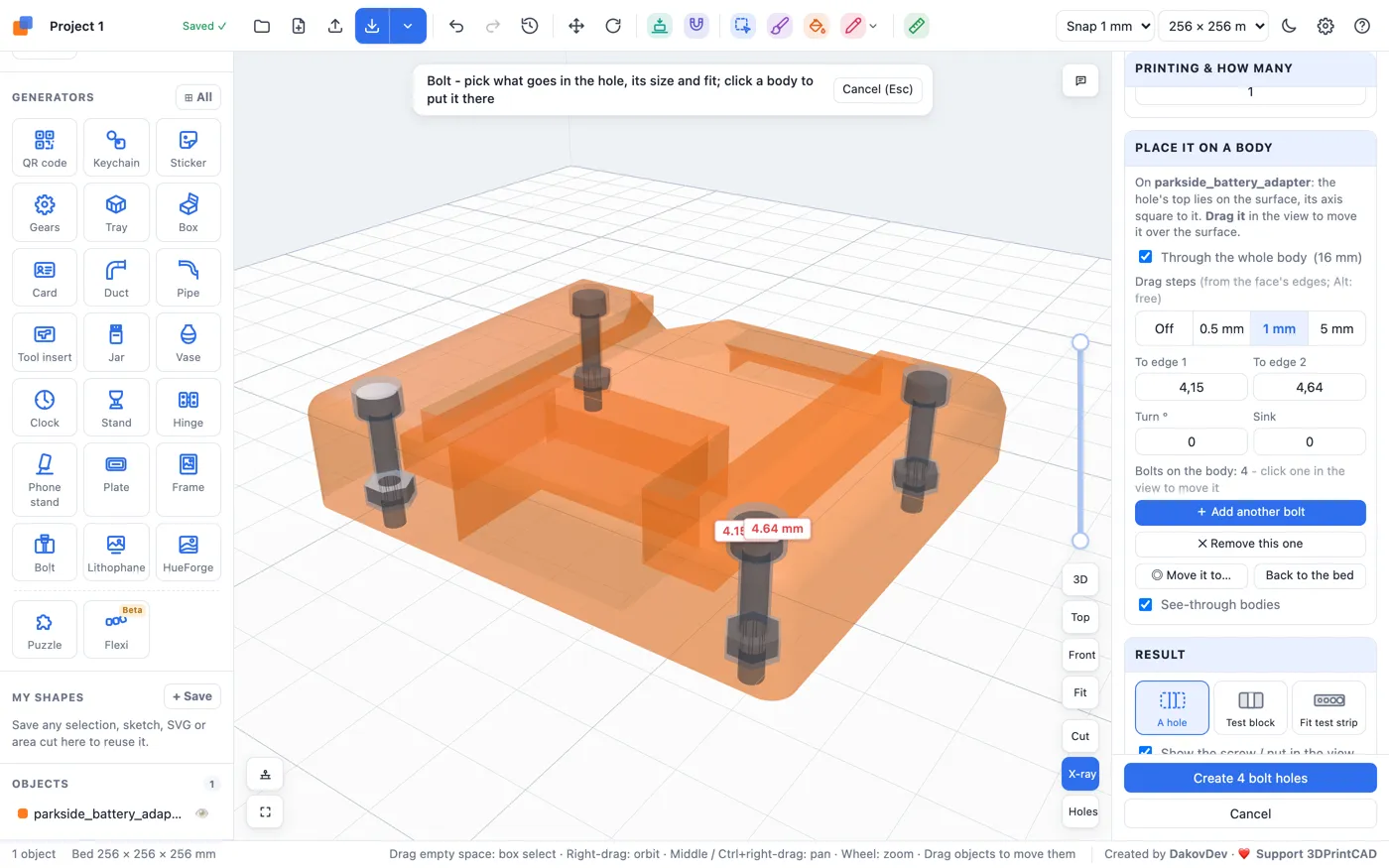Image resolution: width=1389 pixels, height=868 pixels.
Task: Switch to dark mode moon icon
Action: (x=1289, y=26)
